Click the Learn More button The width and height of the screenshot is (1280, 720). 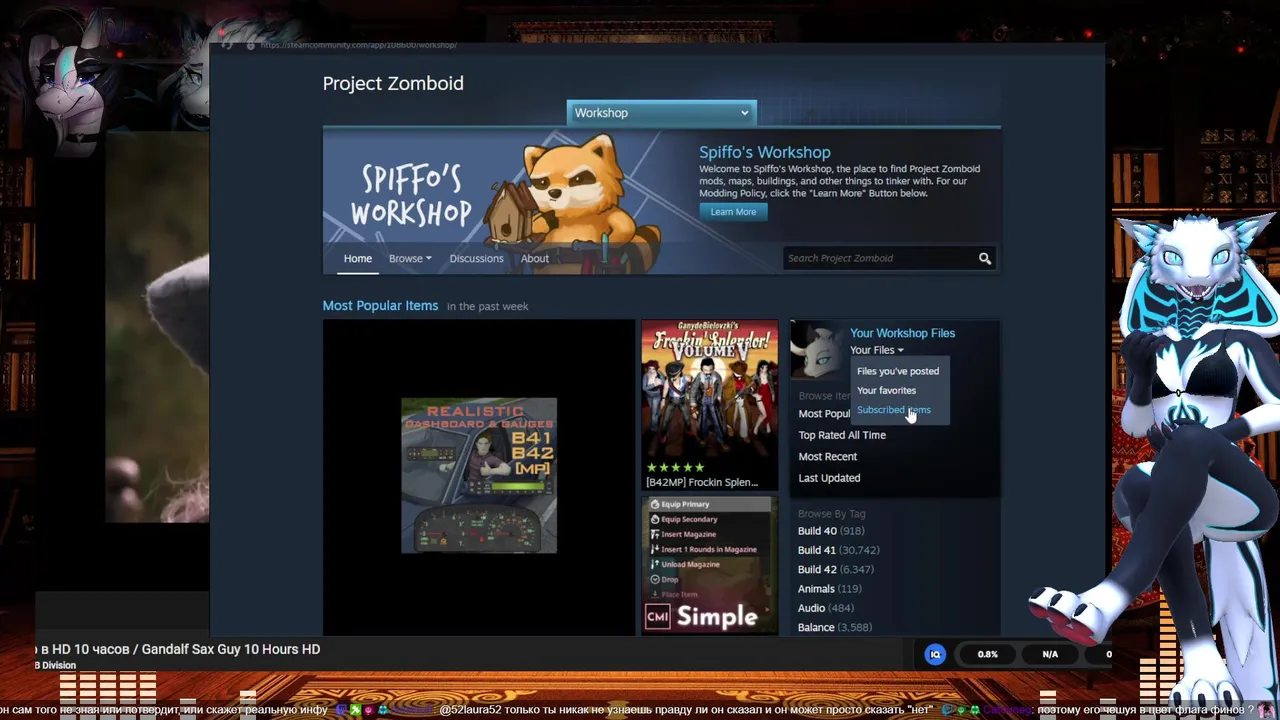point(733,212)
